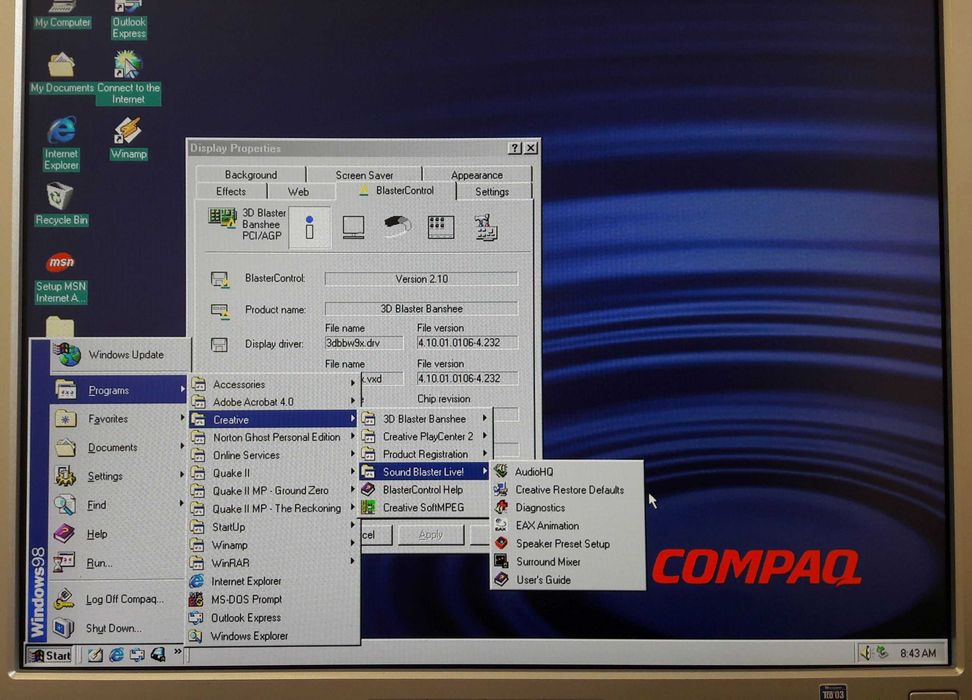Viewport: 972px width, 700px height.
Task: Expand Quake II MP - Ground Zero submenu
Action: coord(275,490)
